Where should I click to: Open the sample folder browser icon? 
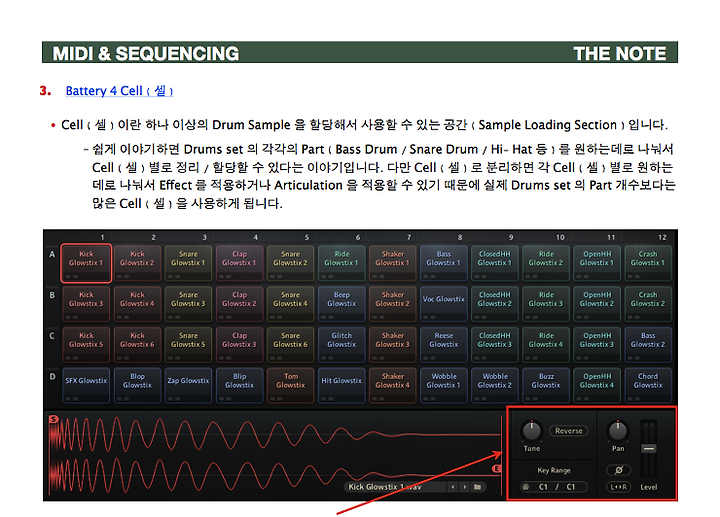click(478, 487)
